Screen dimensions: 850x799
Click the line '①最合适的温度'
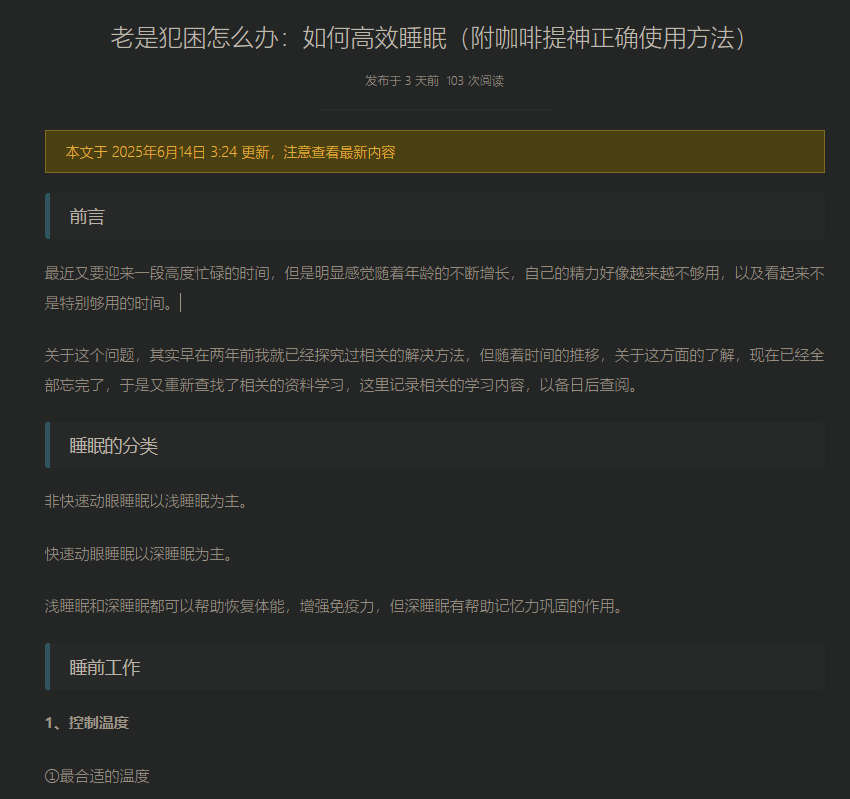(97, 776)
